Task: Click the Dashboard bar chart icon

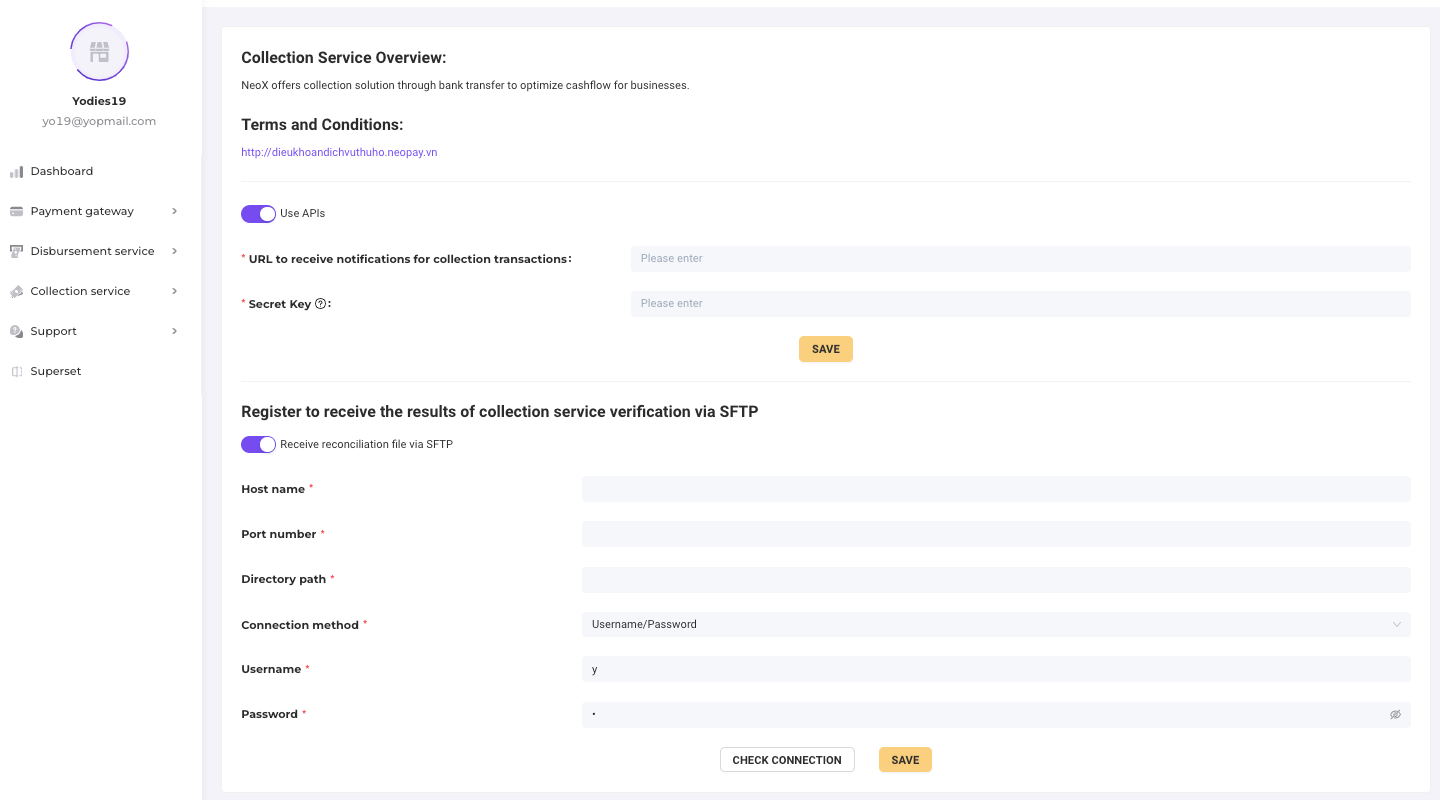Action: pos(16,172)
